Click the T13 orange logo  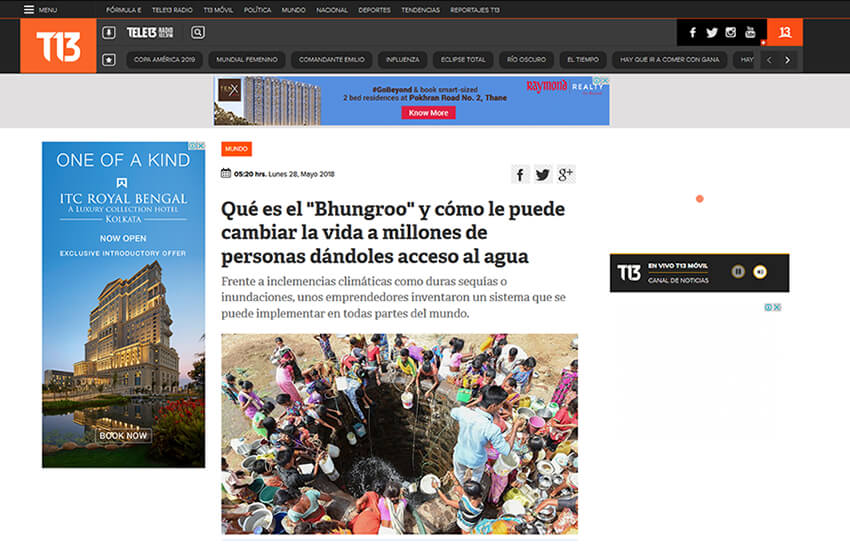(x=58, y=46)
